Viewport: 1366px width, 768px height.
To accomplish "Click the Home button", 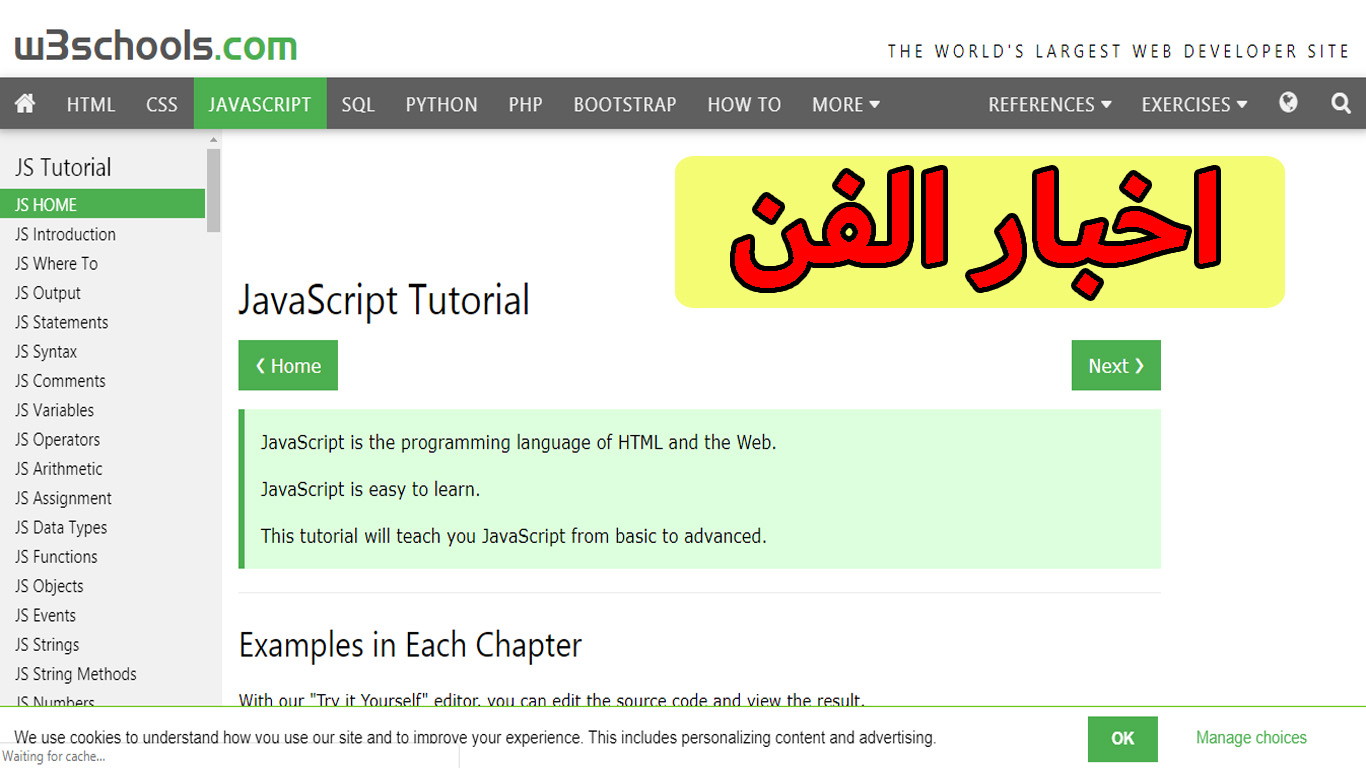I will pyautogui.click(x=288, y=365).
